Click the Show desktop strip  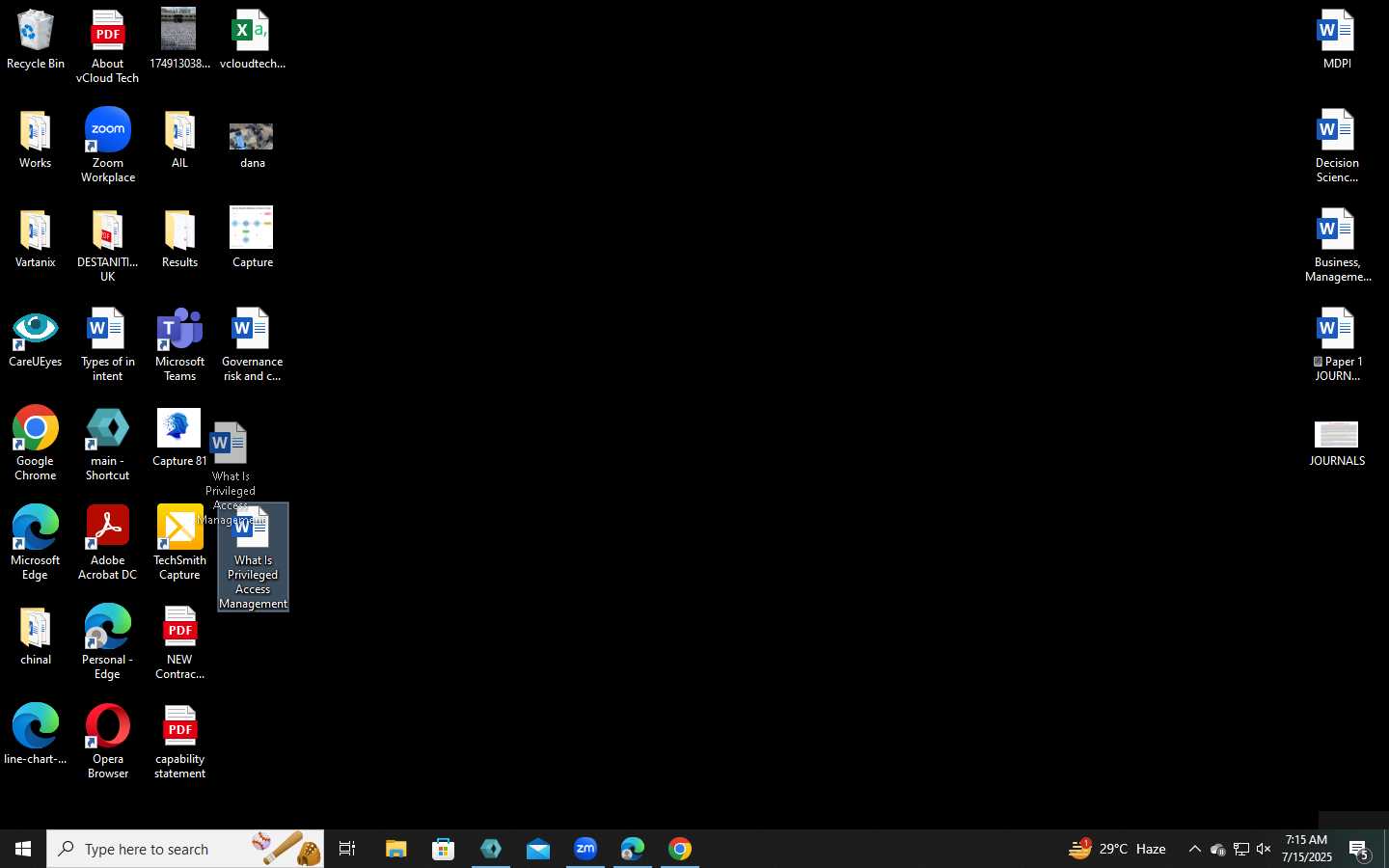1386,850
